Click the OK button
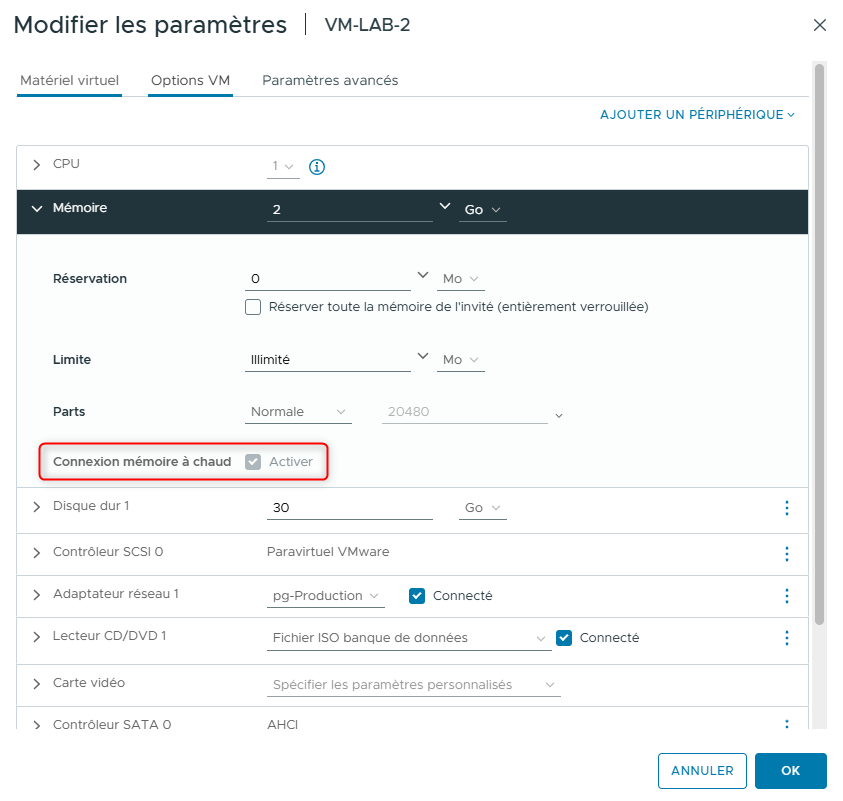 coord(790,771)
